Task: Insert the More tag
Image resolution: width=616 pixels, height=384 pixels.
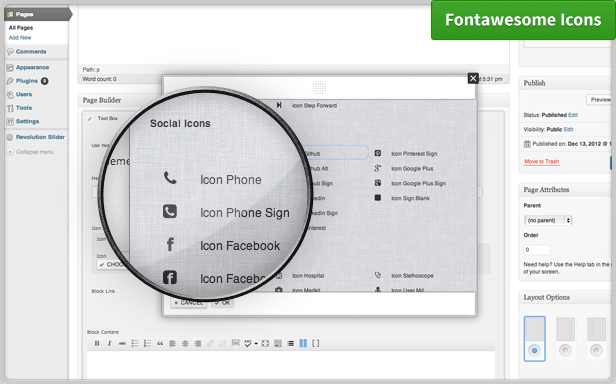Action: click(x=235, y=344)
